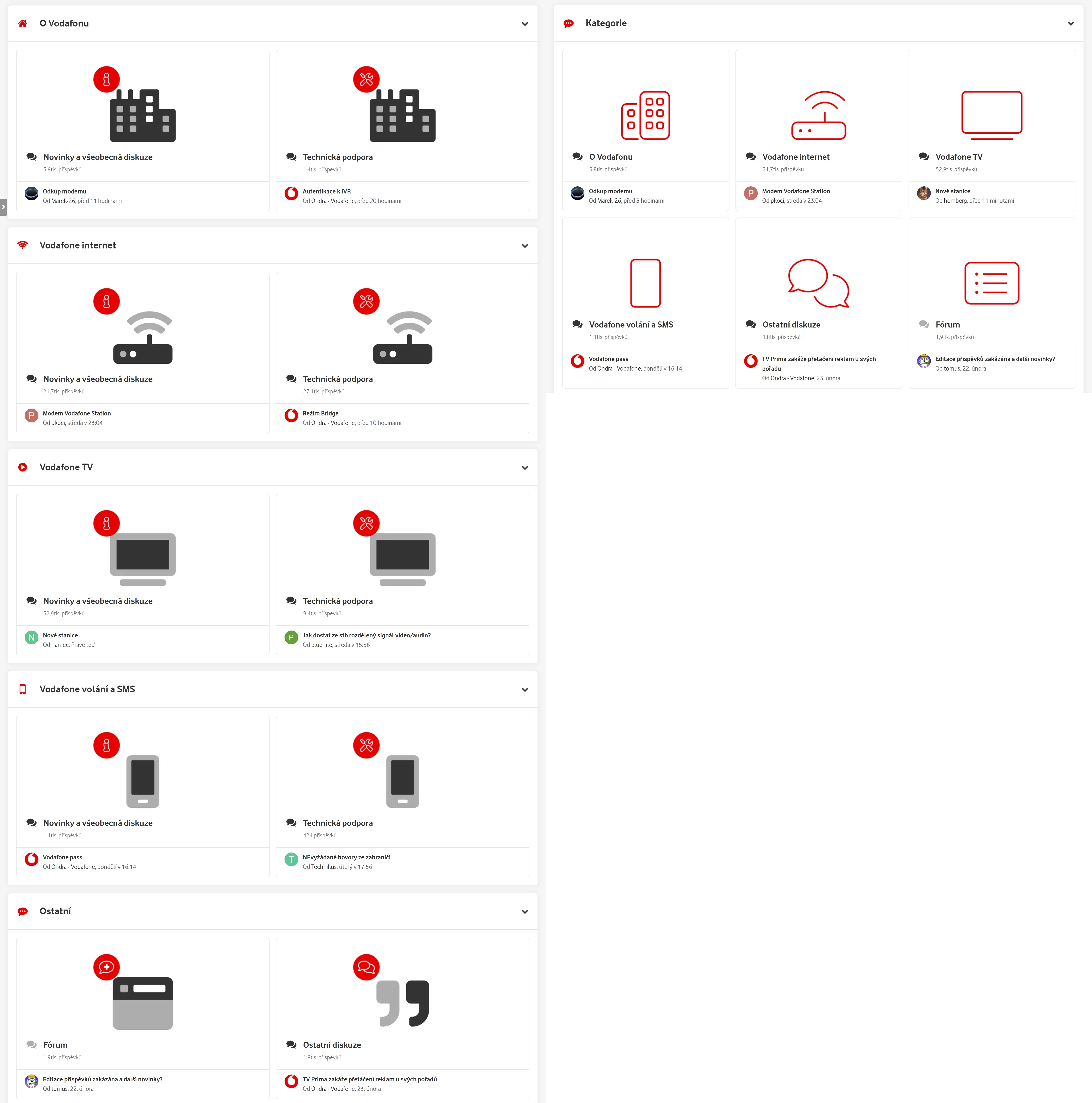
Task: Click the red smartphone outline category icon
Action: tap(645, 283)
